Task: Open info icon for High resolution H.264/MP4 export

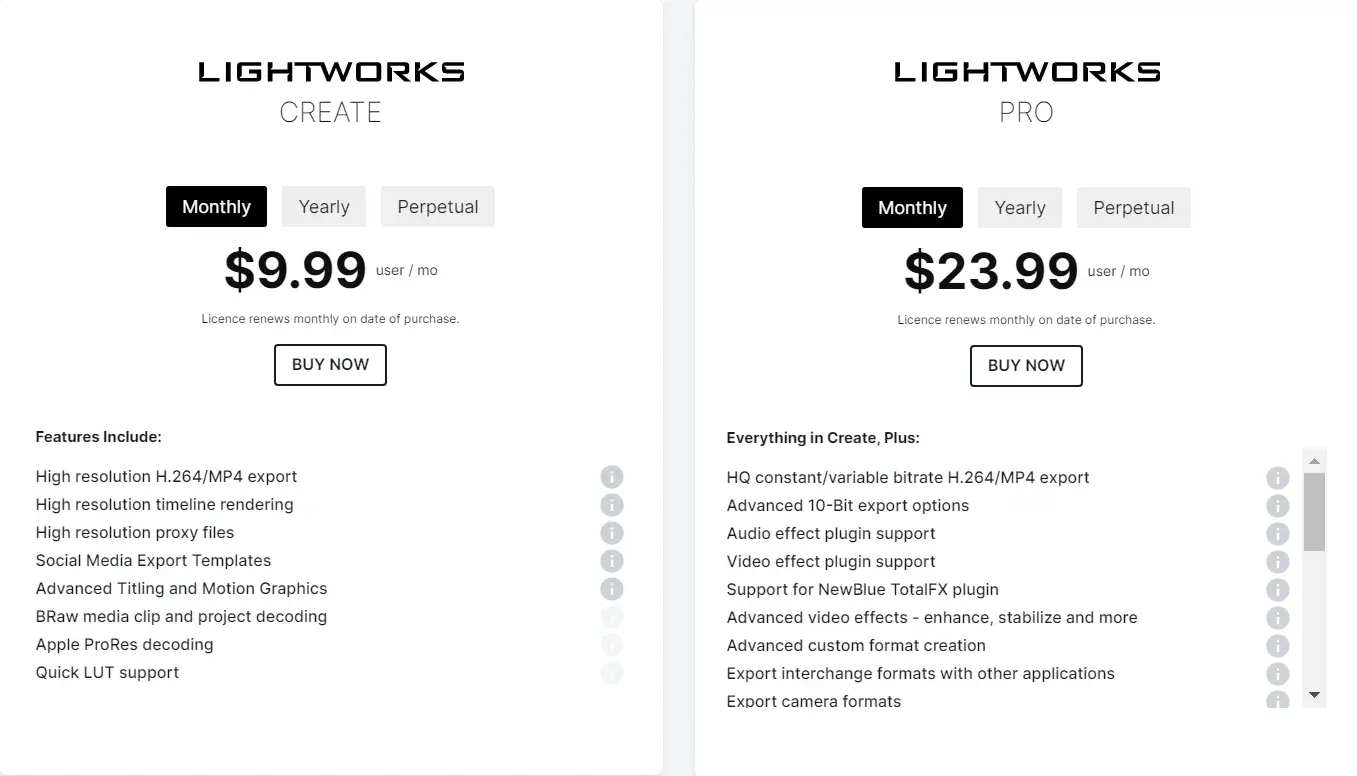Action: click(x=612, y=477)
